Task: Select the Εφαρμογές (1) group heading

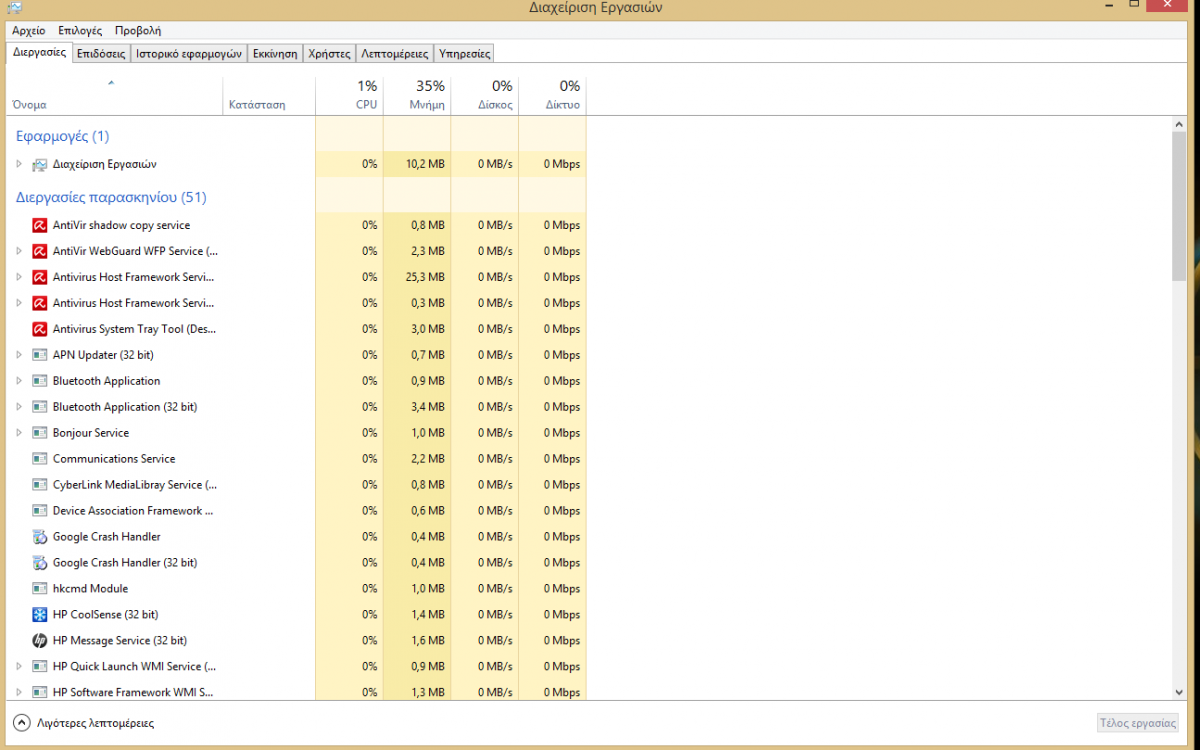Action: coord(62,136)
